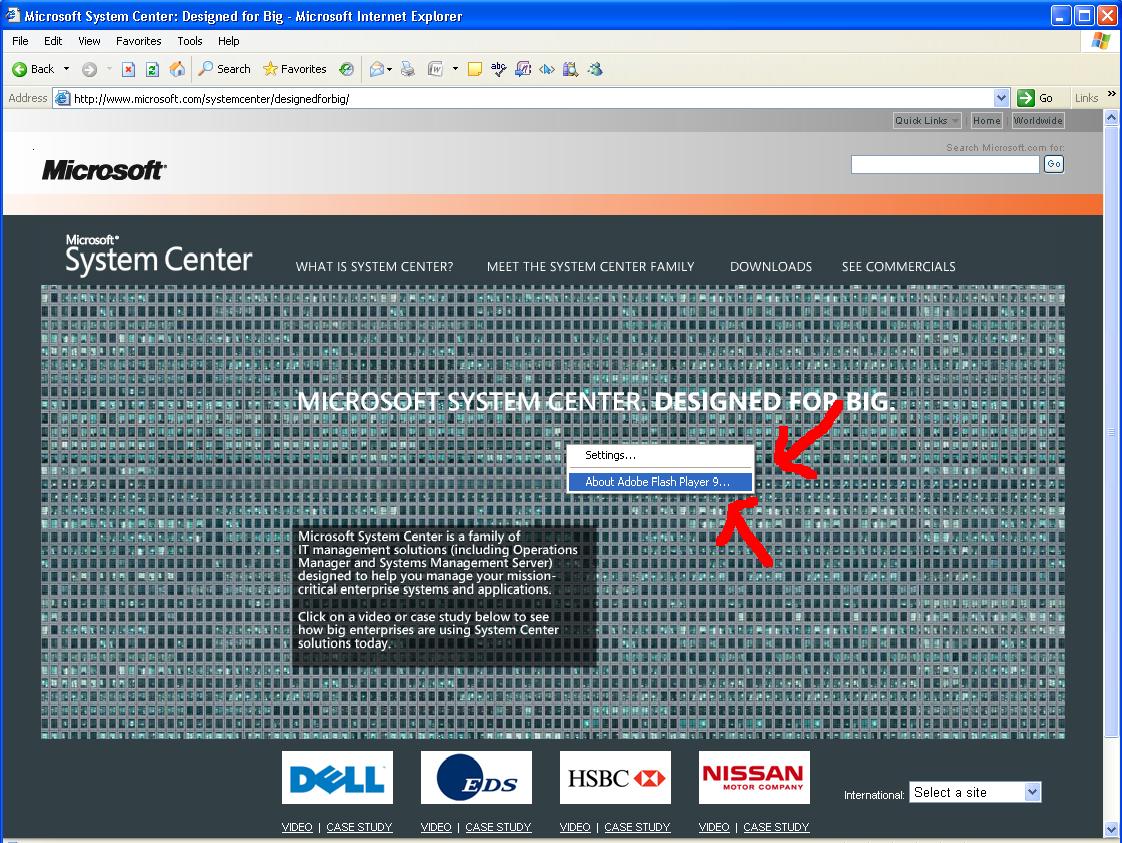Click the Back navigation button
The image size is (1122, 843).
click(33, 69)
